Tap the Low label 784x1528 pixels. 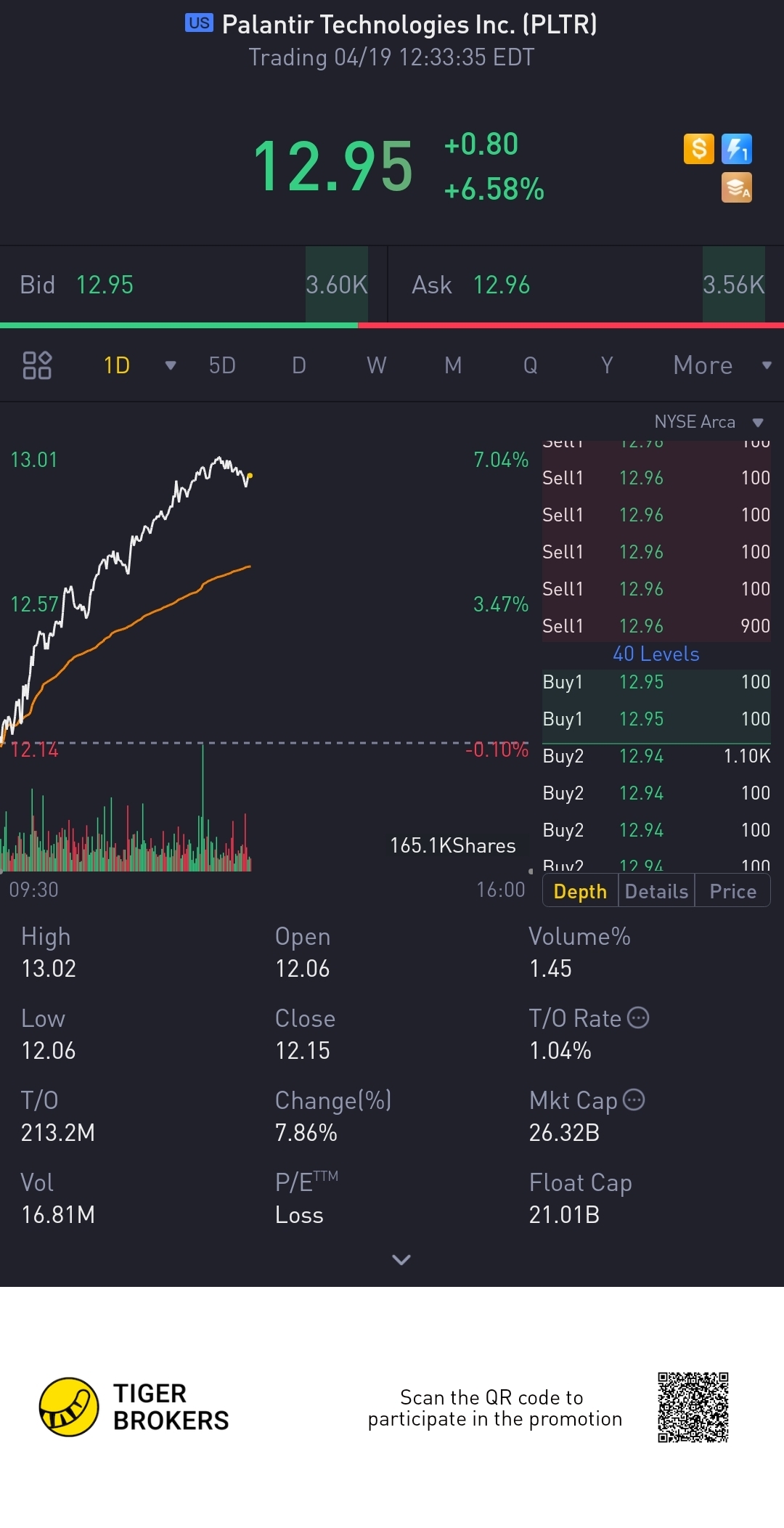pos(43,1018)
